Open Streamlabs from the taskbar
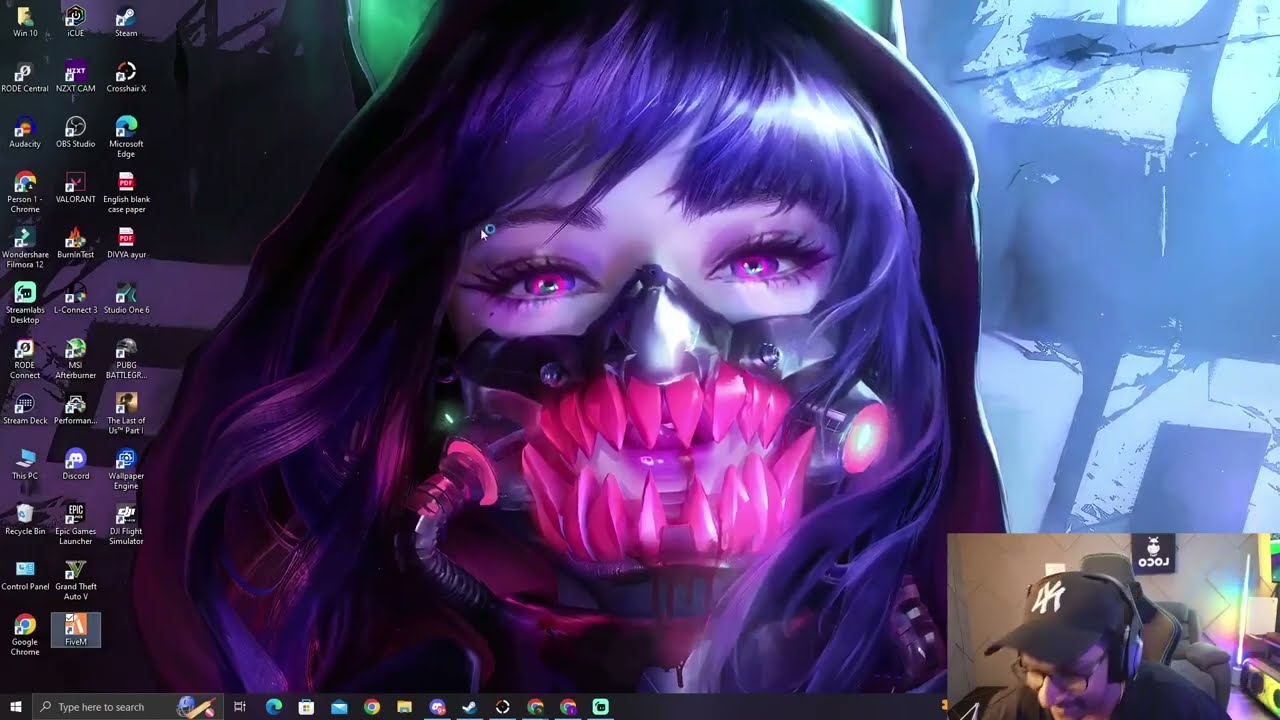1280x720 pixels. [x=600, y=707]
